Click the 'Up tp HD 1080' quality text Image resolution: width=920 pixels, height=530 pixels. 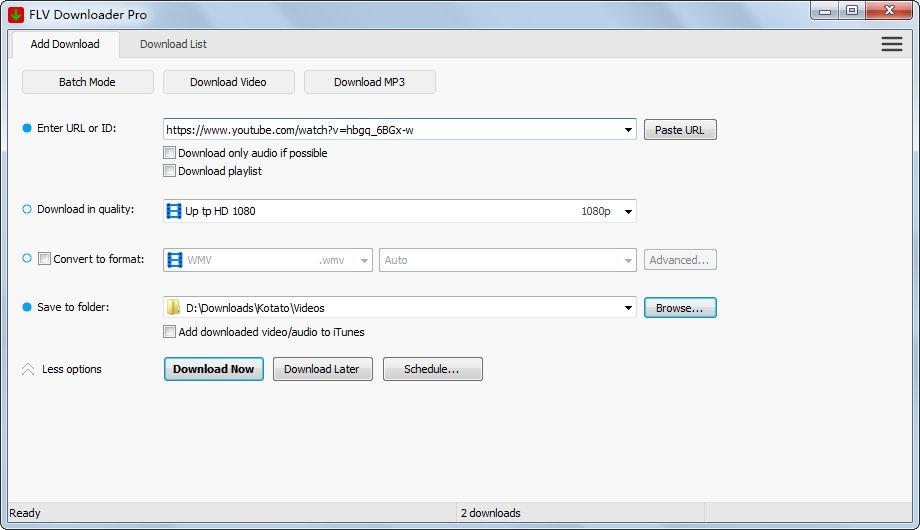220,211
